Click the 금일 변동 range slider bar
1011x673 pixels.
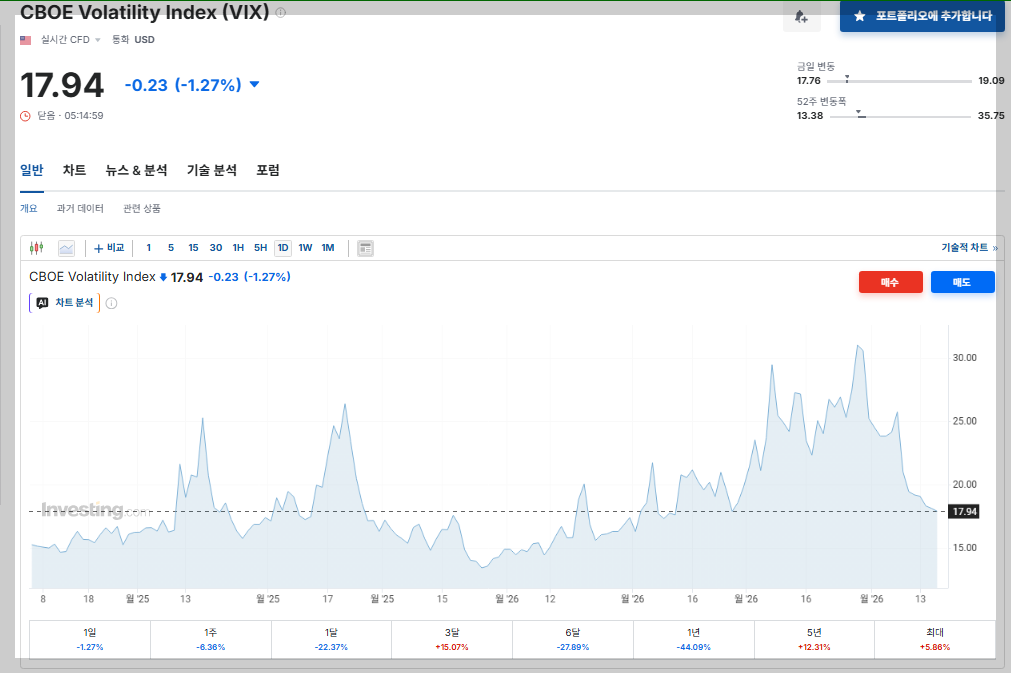pyautogui.click(x=899, y=81)
